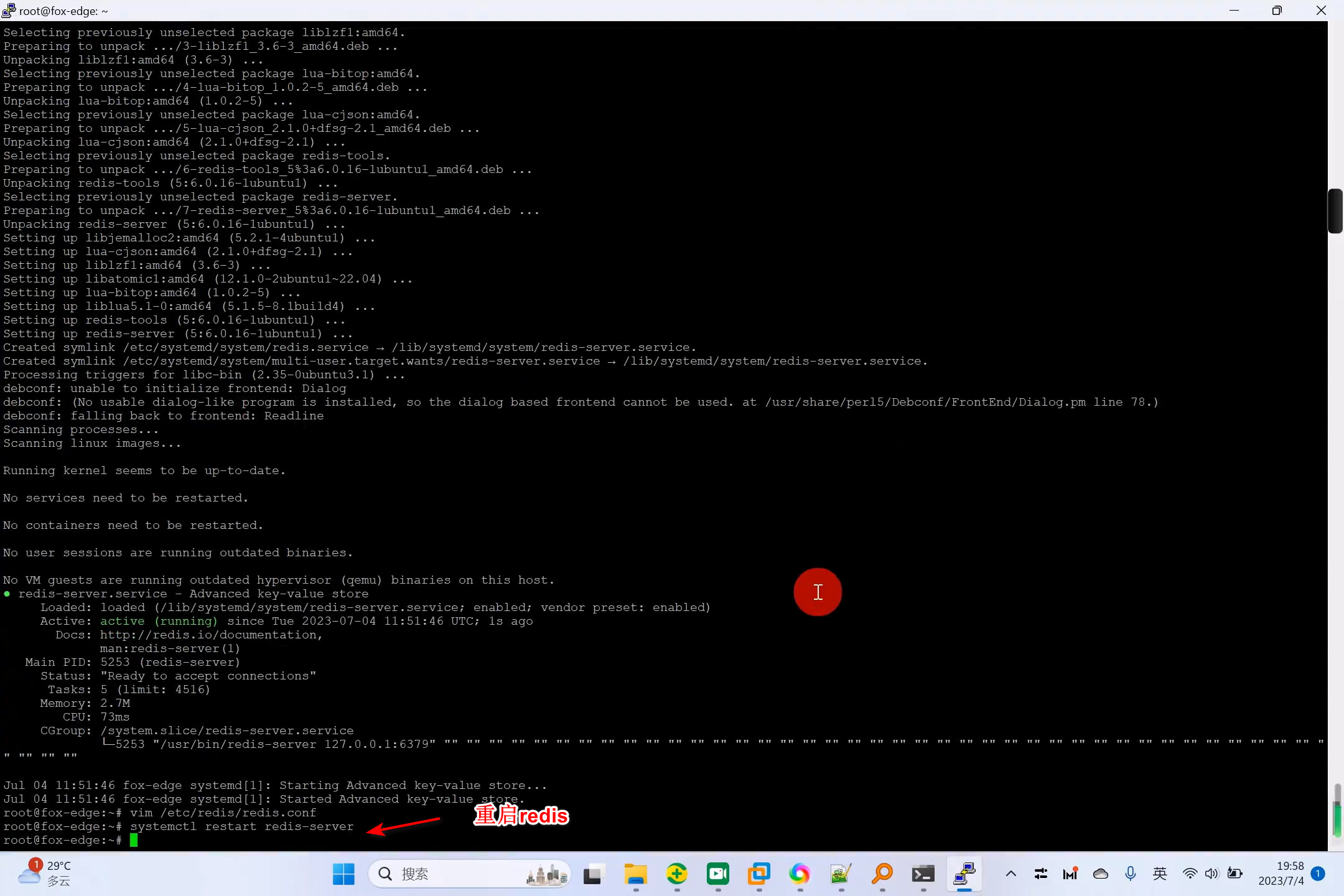
Task: Click the 'http://redis.io/documentation,' docs URL text
Action: tap(212, 635)
